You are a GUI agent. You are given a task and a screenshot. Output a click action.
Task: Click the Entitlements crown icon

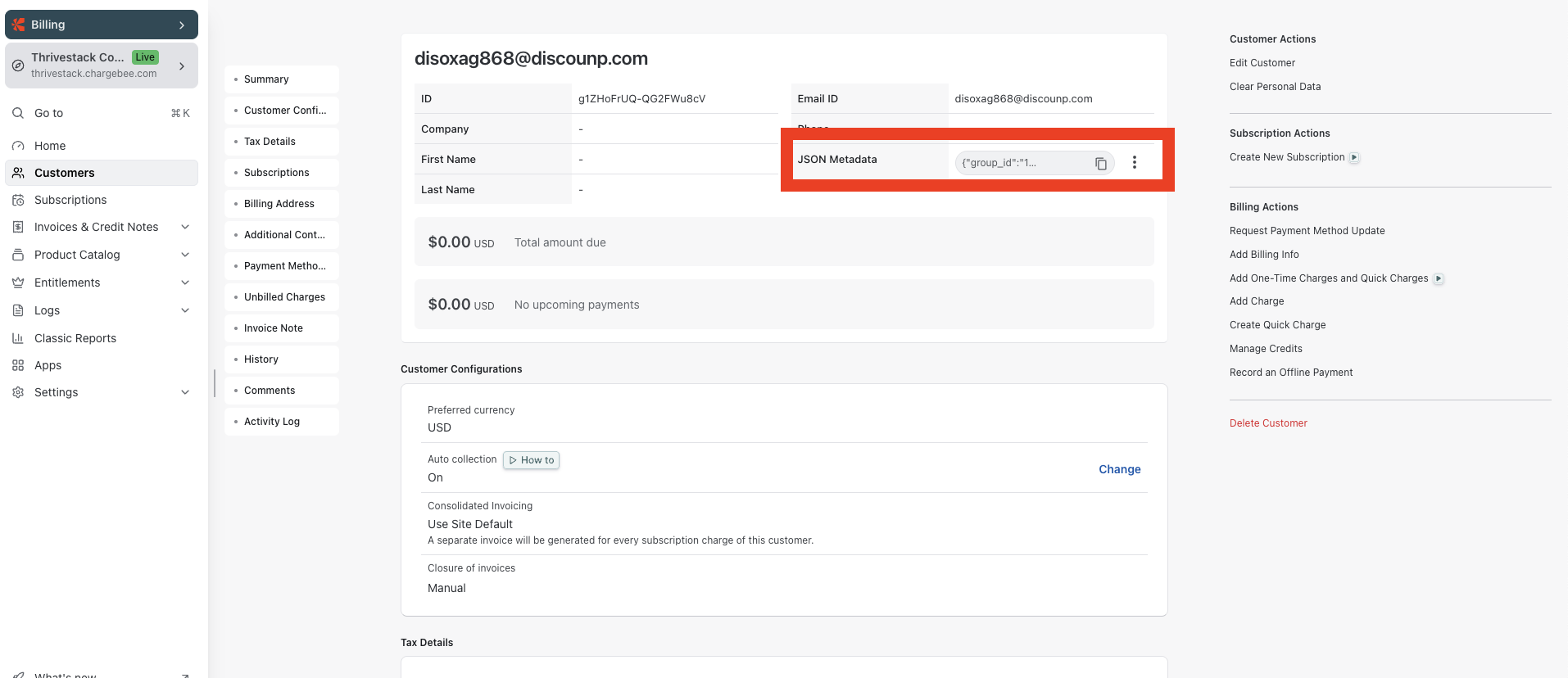point(18,282)
